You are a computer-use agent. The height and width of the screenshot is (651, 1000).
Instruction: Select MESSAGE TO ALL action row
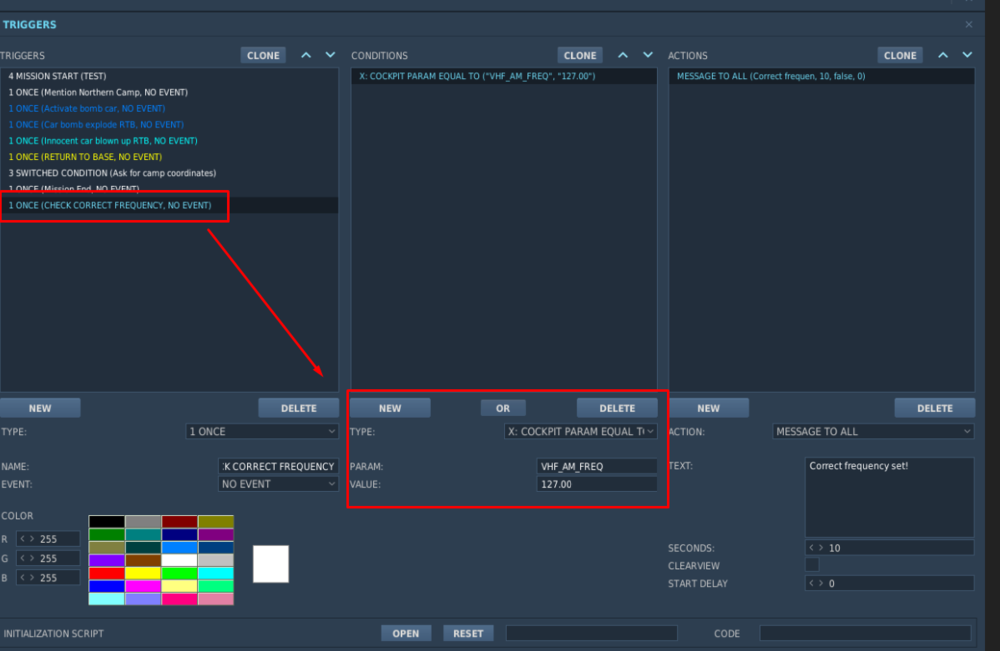(x=821, y=76)
